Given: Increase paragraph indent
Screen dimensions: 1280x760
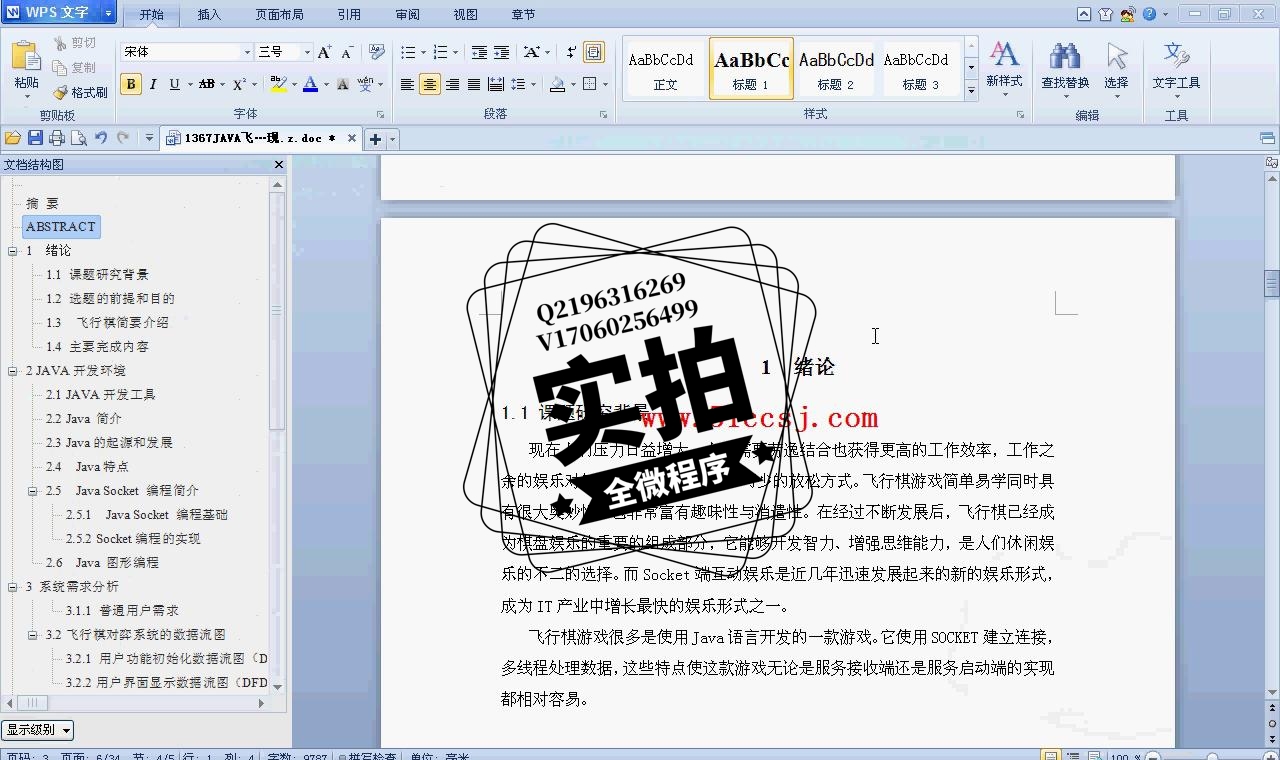Looking at the screenshot, I should (x=502, y=52).
